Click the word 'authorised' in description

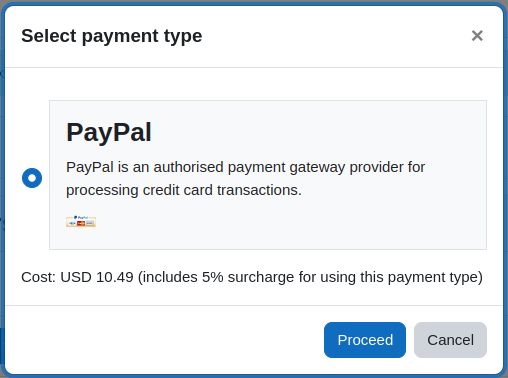point(188,167)
